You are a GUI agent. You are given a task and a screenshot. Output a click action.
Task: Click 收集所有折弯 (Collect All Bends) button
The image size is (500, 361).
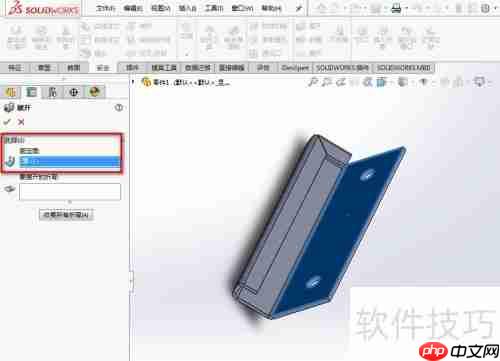66,215
